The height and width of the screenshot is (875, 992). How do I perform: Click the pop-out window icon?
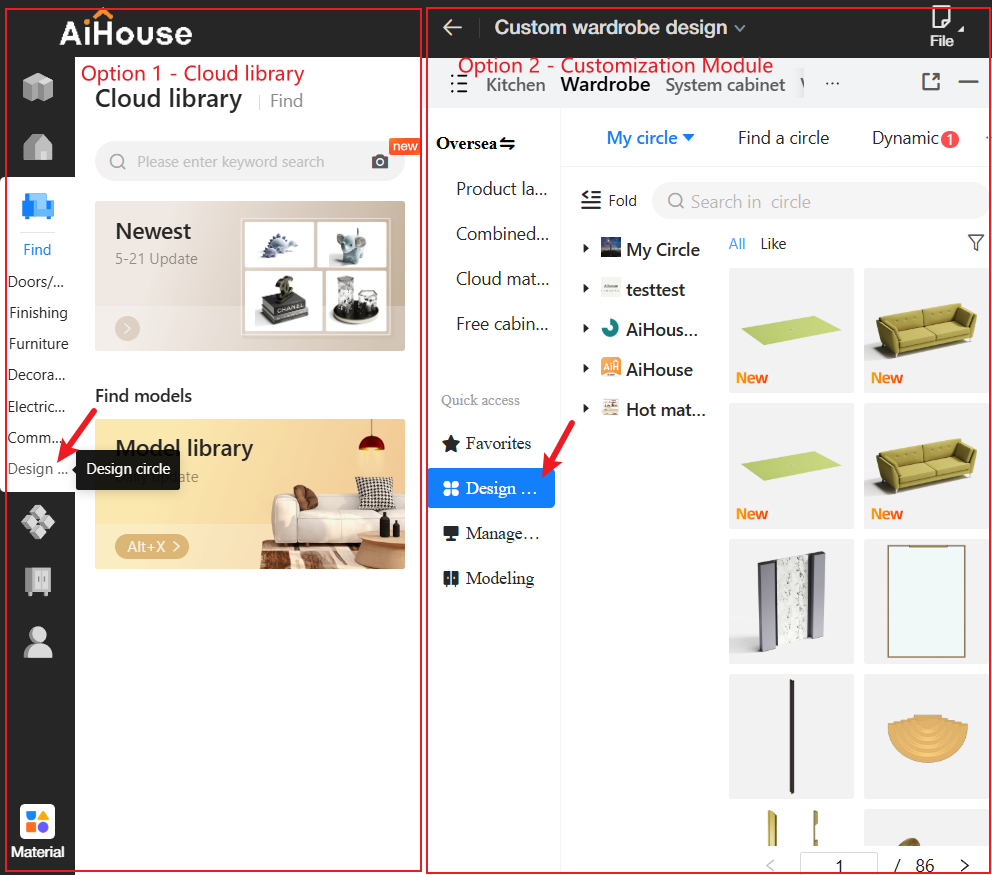tap(931, 82)
